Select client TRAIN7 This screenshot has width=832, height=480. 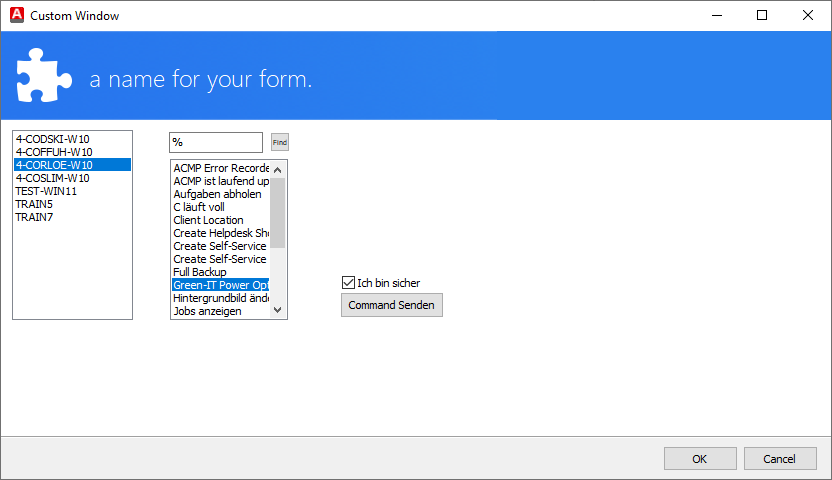(73, 217)
